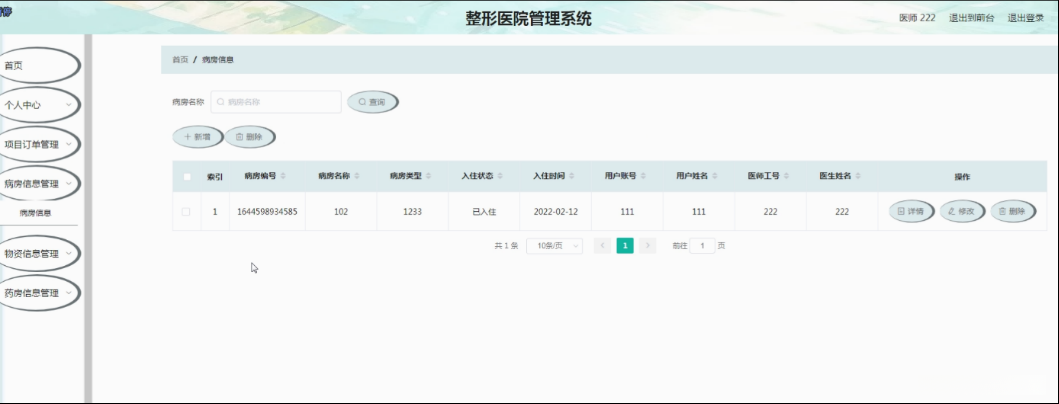The image size is (1059, 404).
Task: Sort by 用户账号 column arrows
Action: [644, 176]
